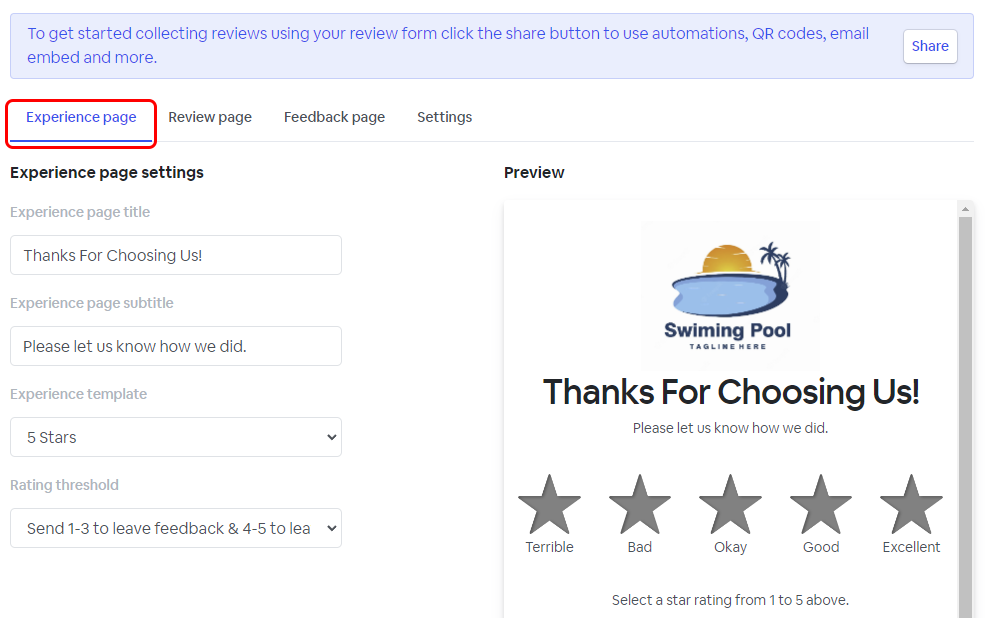Click the Experience page title field
This screenshot has height=618, width=985.
(x=176, y=255)
